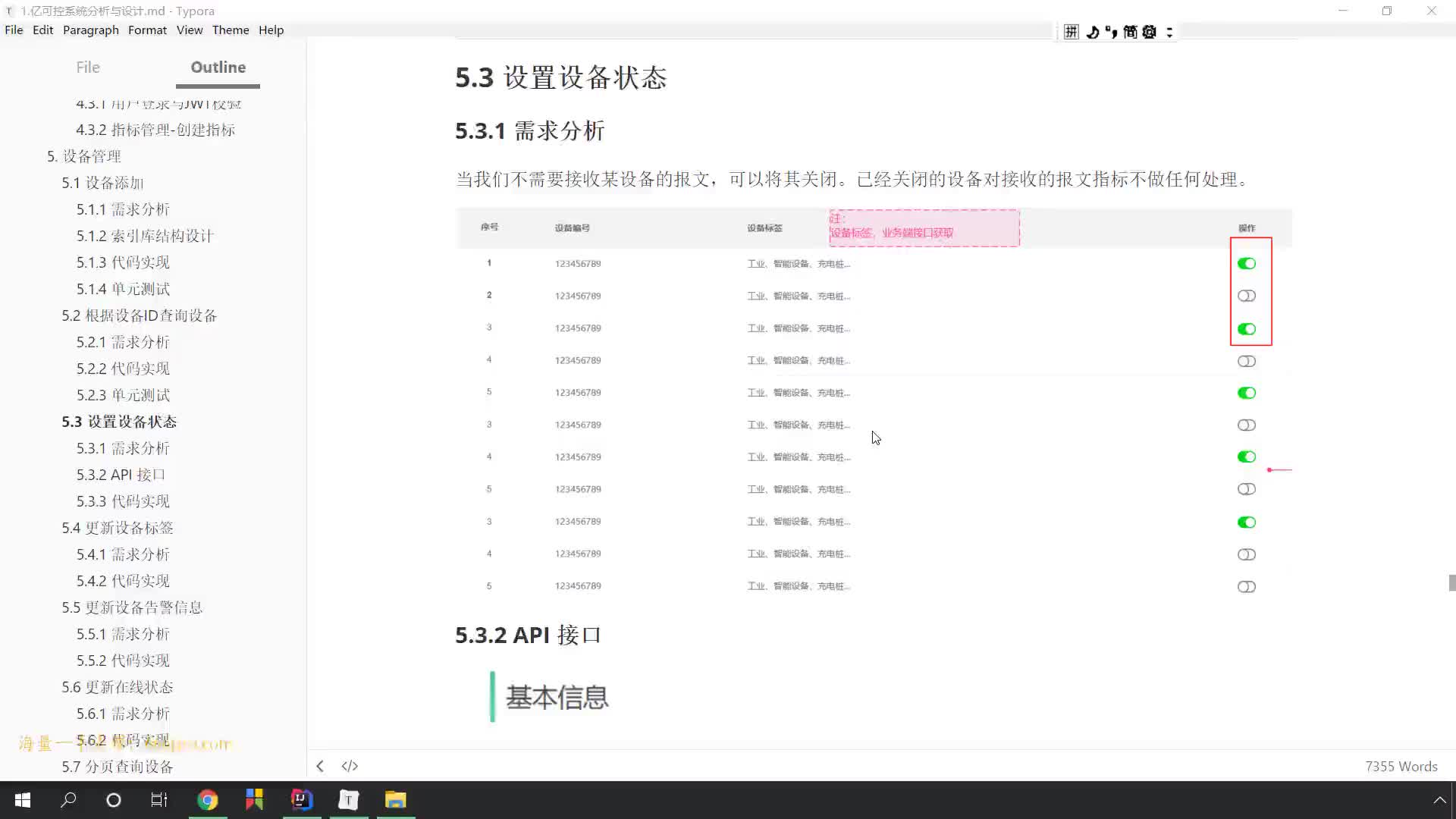This screenshot has height=819, width=1456.
Task: Open the Paragraph menu
Action: [x=91, y=30]
